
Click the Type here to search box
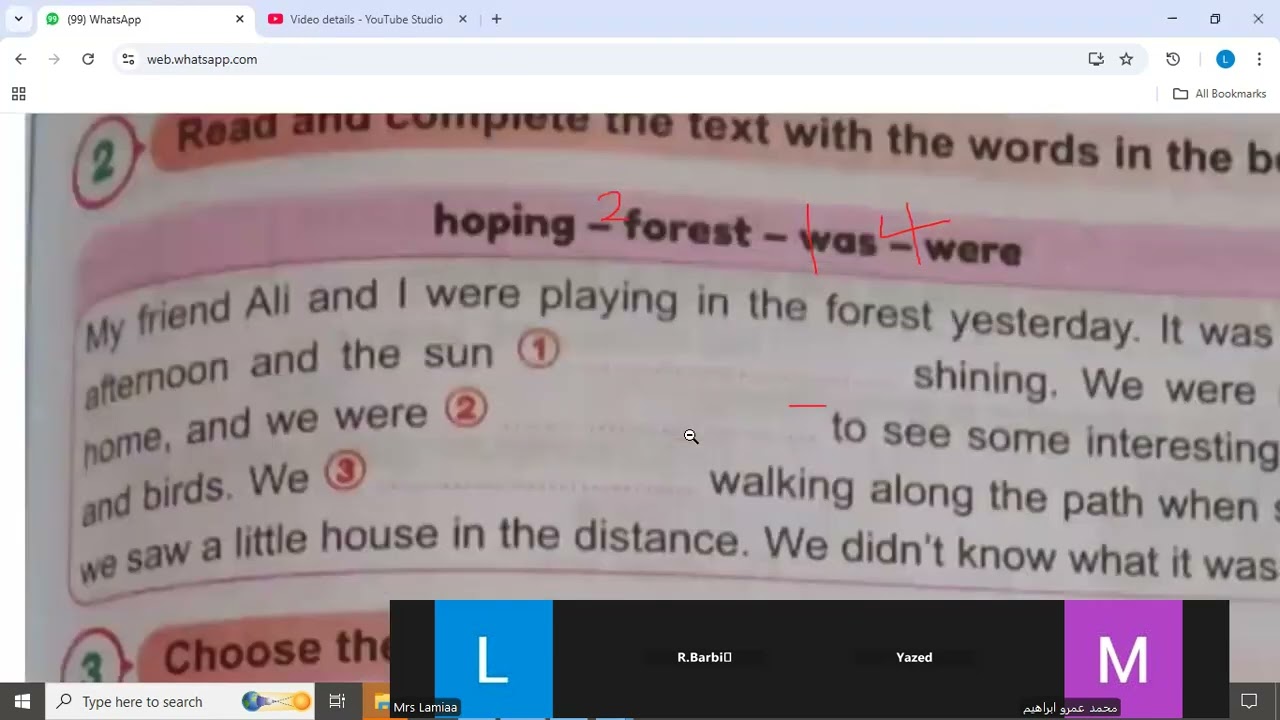click(180, 701)
